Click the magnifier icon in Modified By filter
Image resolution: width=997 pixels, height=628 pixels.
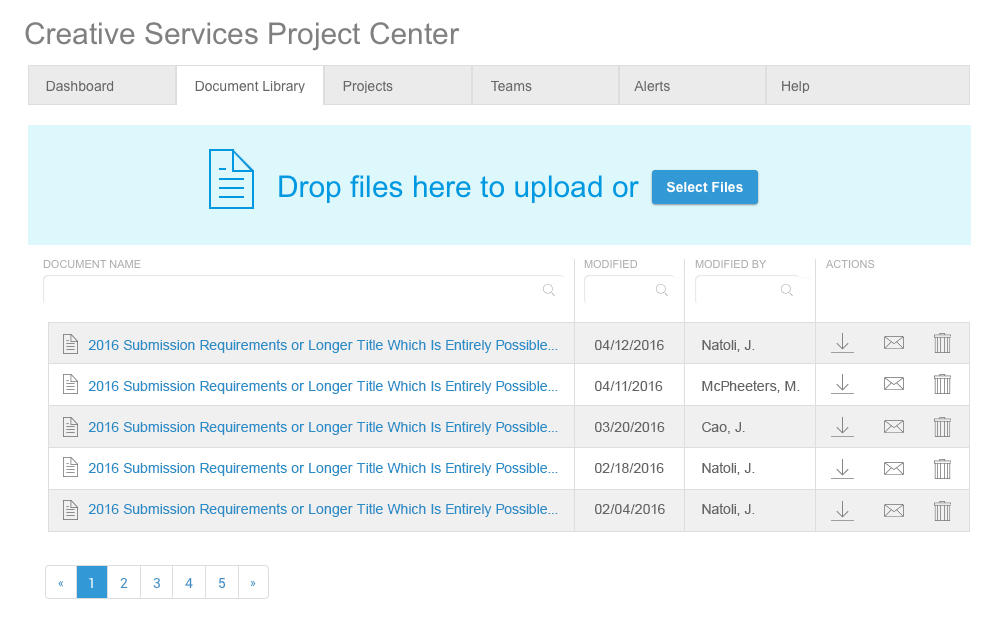pyautogui.click(x=787, y=290)
